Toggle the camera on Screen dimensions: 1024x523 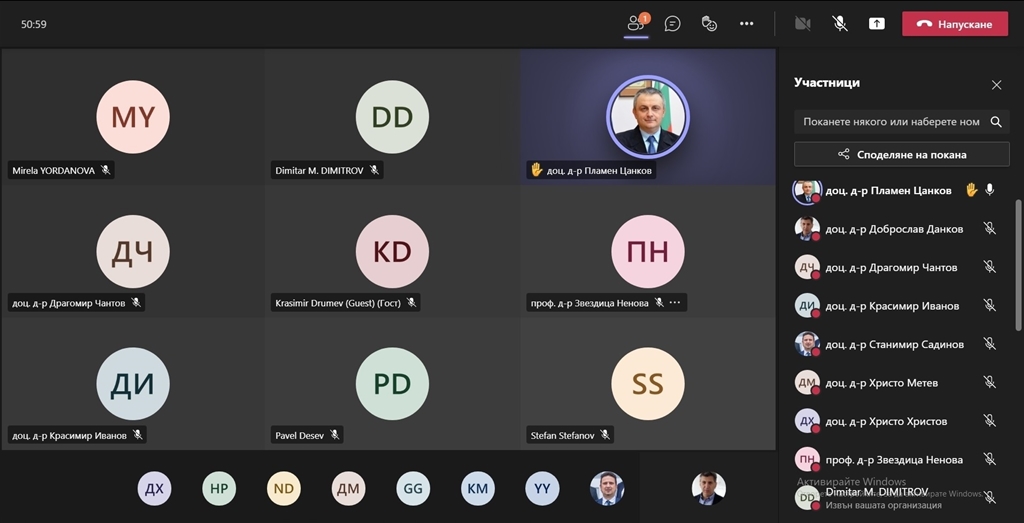click(x=802, y=23)
